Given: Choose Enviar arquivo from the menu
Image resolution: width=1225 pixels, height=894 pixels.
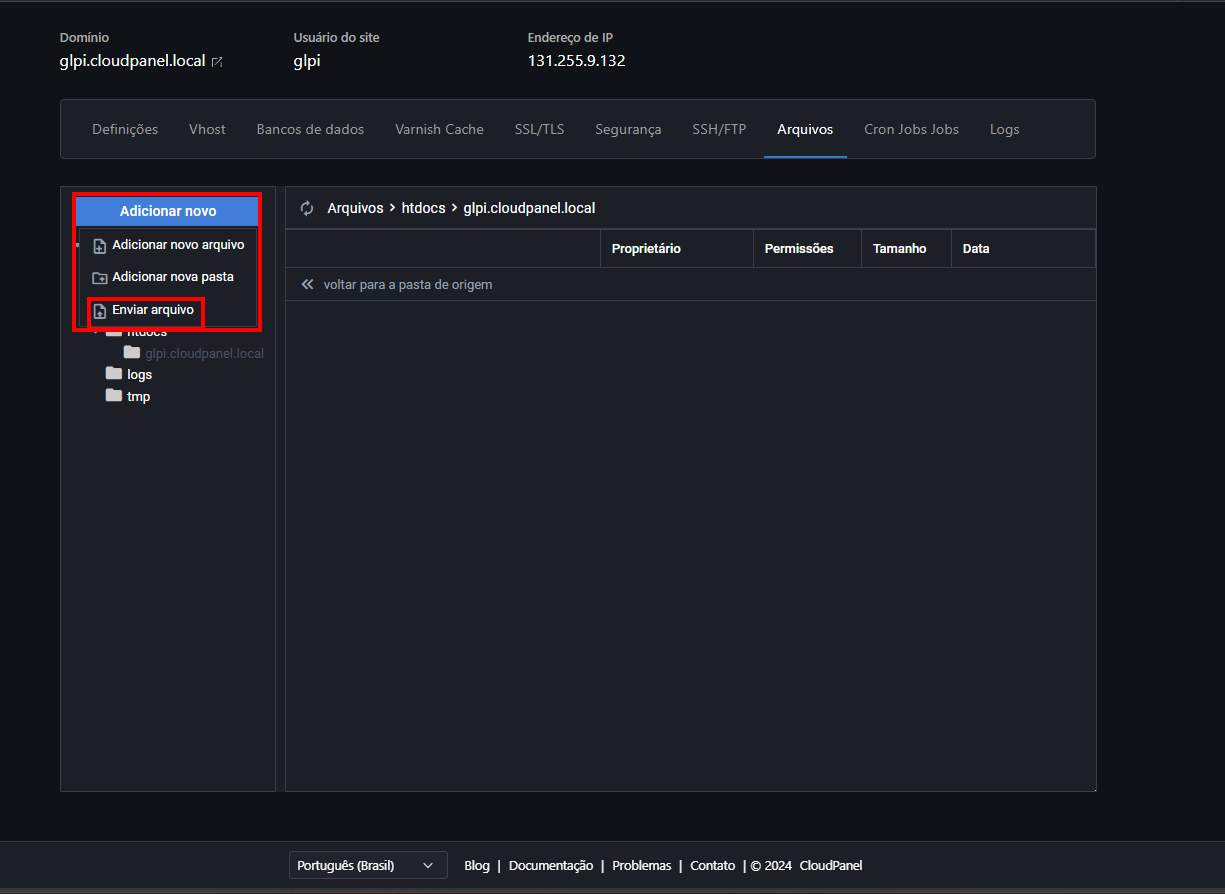Looking at the screenshot, I should pyautogui.click(x=152, y=310).
